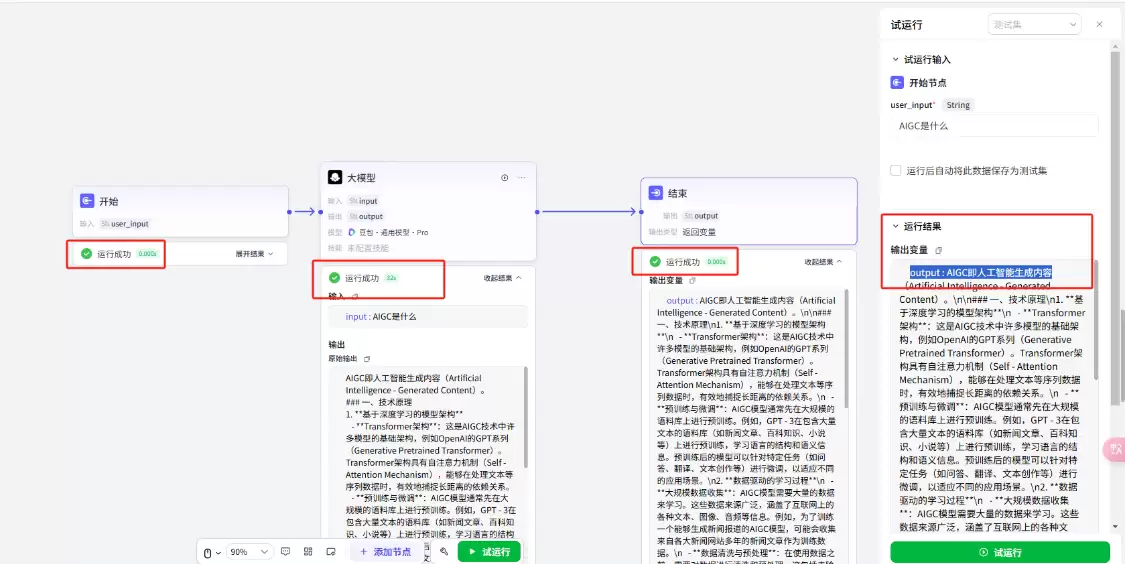
Task: Collapse the 运行结果 section
Action: tap(895, 226)
